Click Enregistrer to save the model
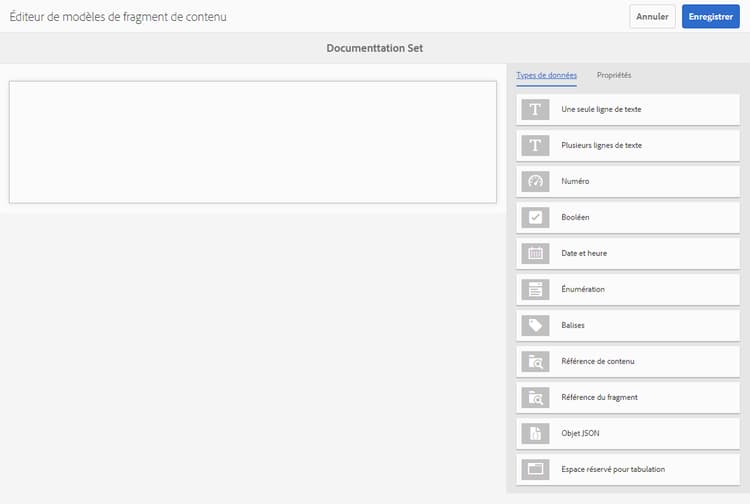This screenshot has width=750, height=504. 710,17
